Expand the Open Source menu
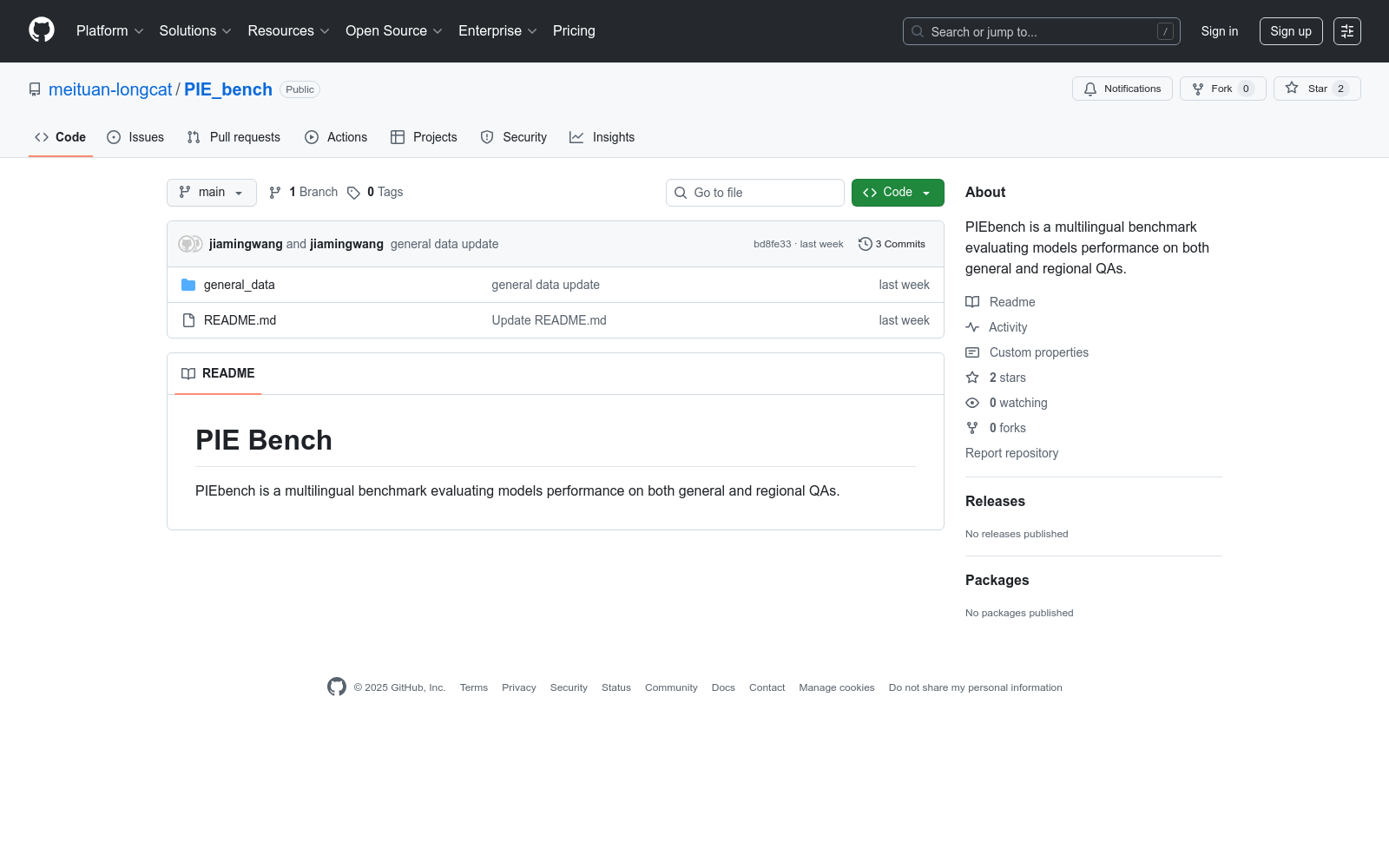Image resolution: width=1389 pixels, height=868 pixels. pos(394,31)
